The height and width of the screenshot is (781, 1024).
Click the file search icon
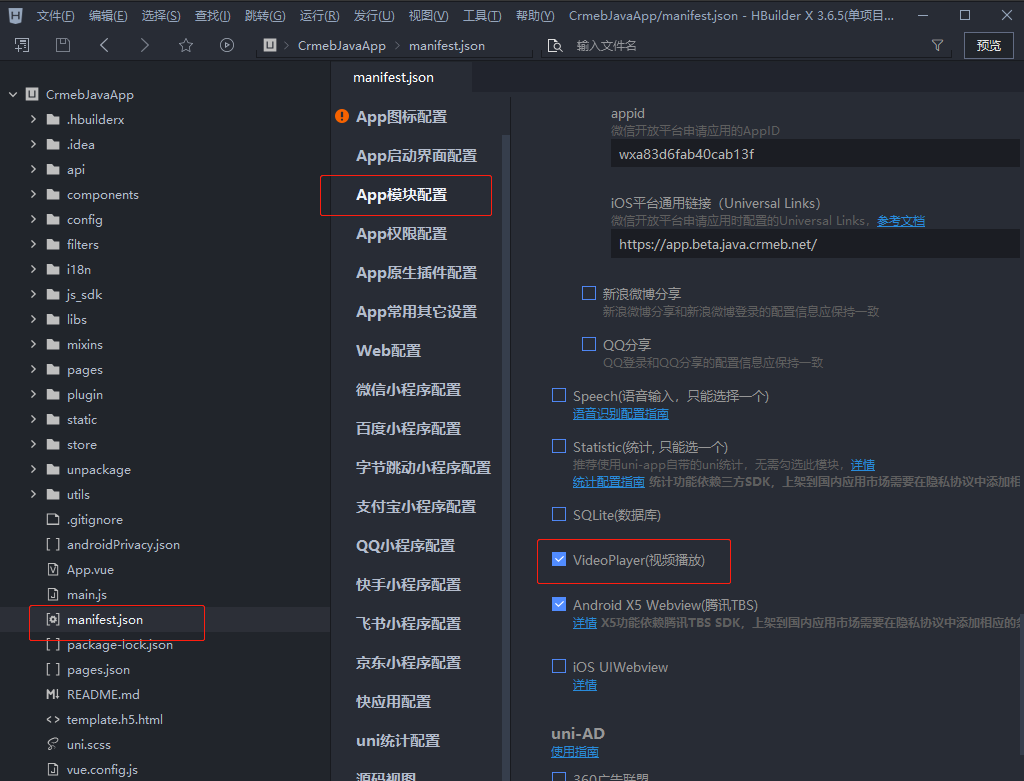[x=554, y=46]
